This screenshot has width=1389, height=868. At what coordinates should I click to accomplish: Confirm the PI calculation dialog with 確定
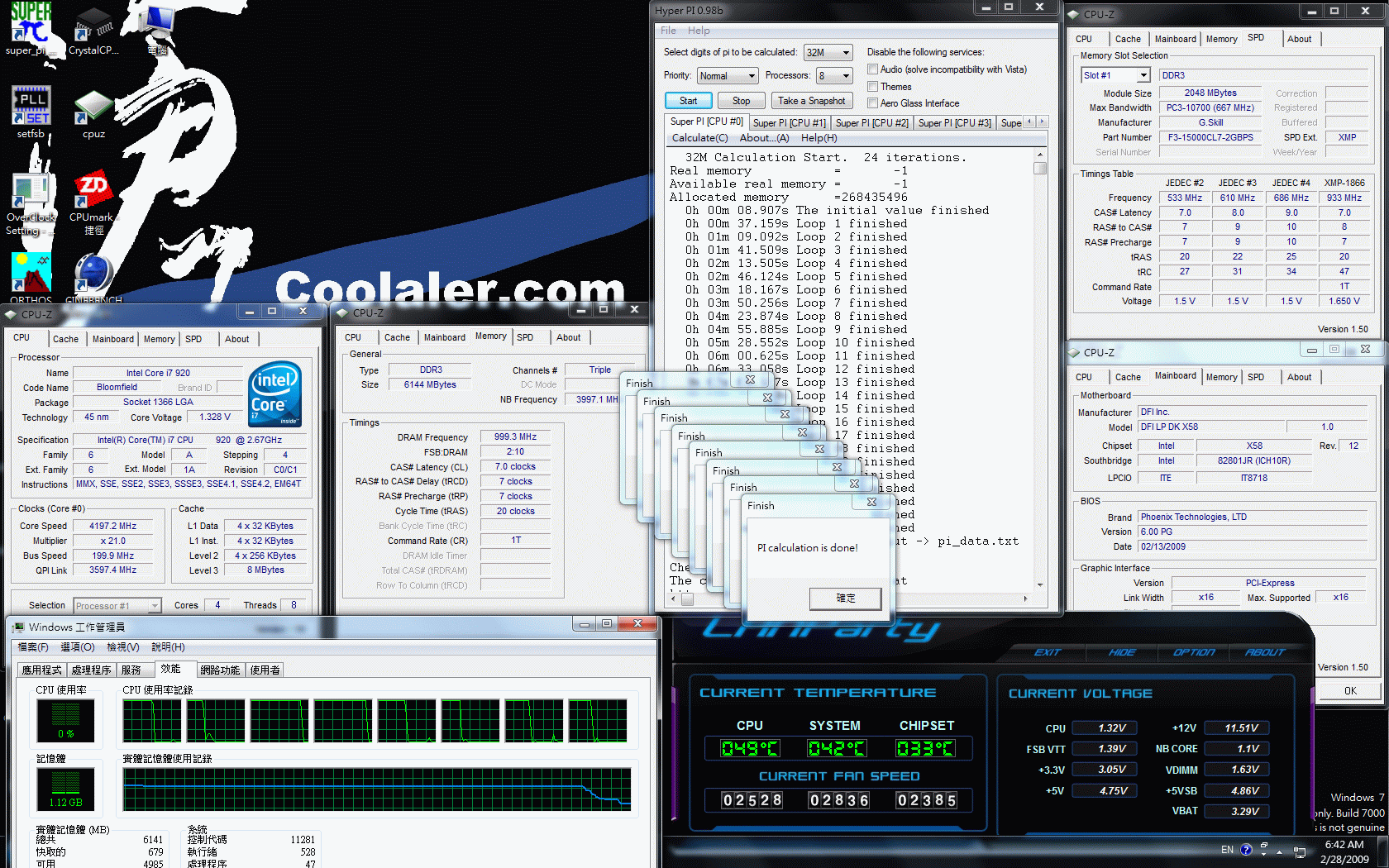845,599
